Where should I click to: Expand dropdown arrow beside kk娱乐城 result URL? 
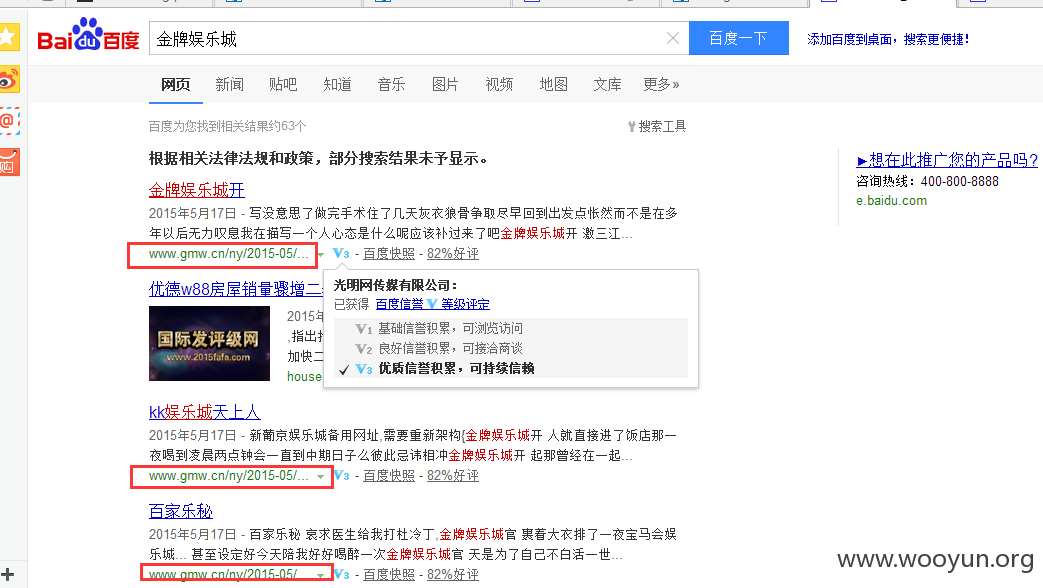(321, 476)
